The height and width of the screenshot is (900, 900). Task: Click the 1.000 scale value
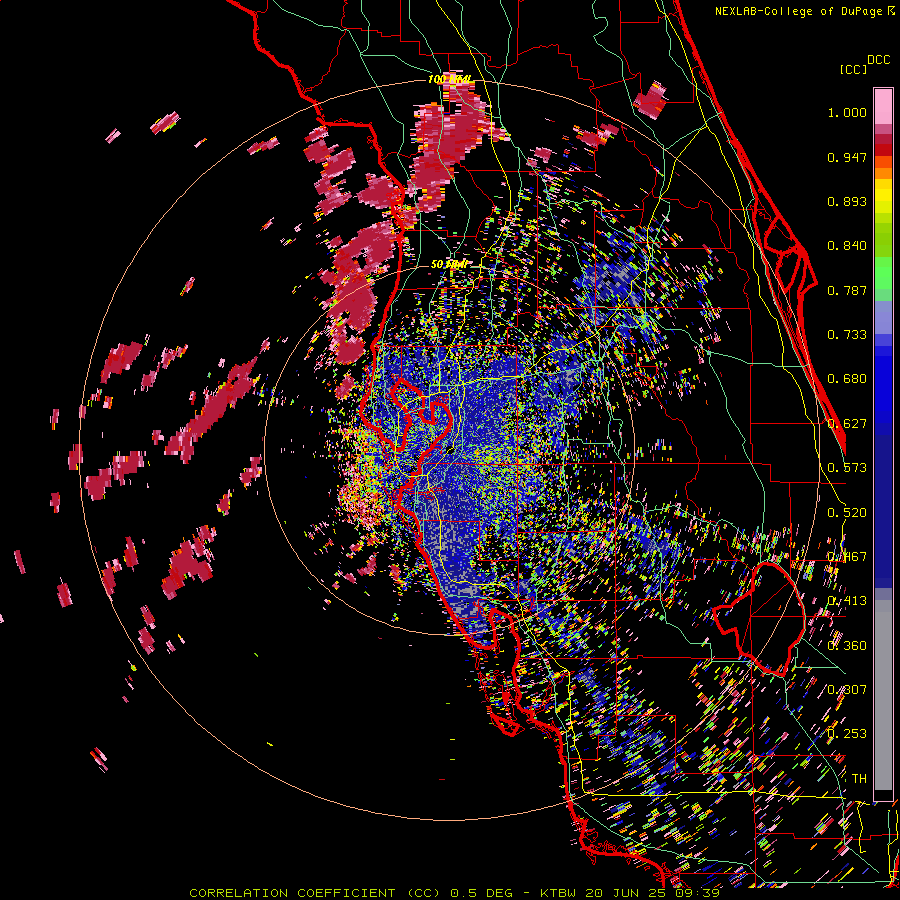click(x=847, y=112)
